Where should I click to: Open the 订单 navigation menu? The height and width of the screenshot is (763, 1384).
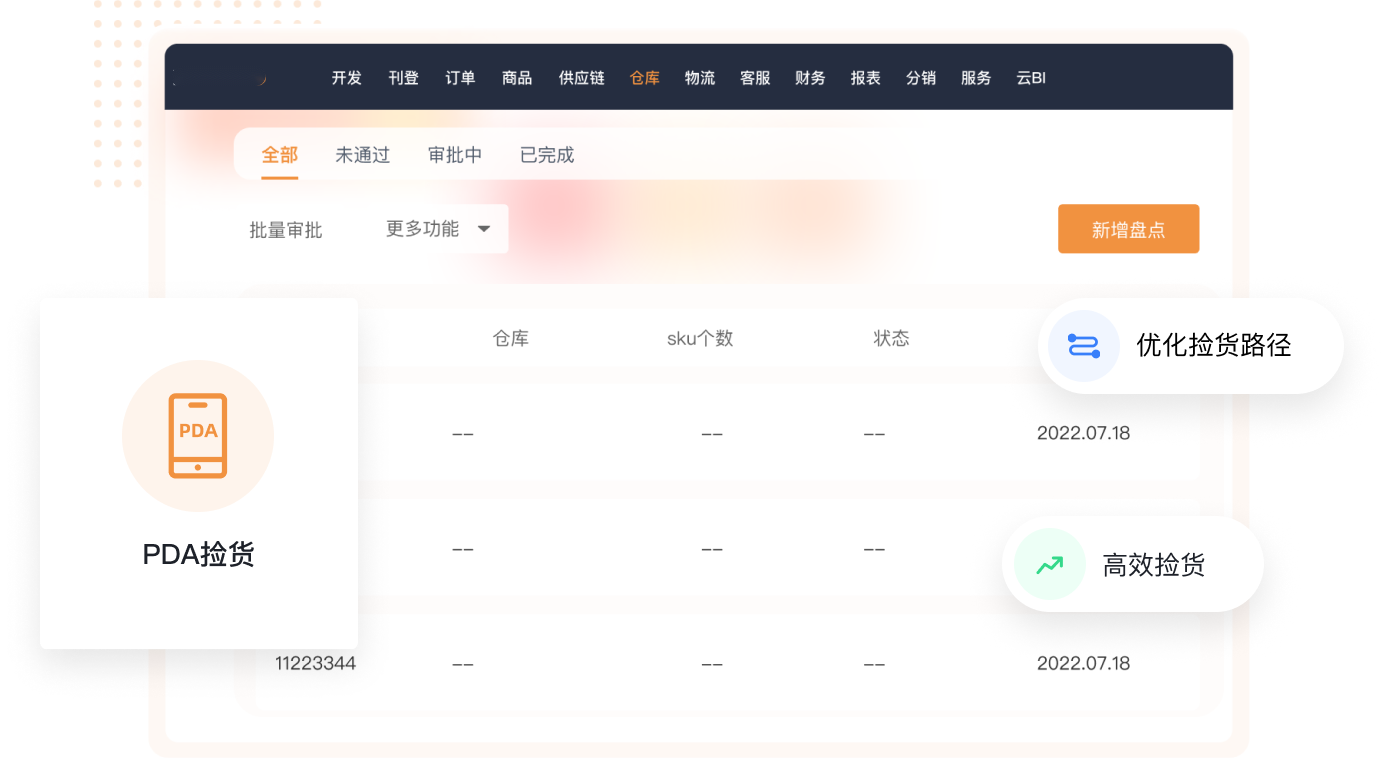tap(460, 78)
